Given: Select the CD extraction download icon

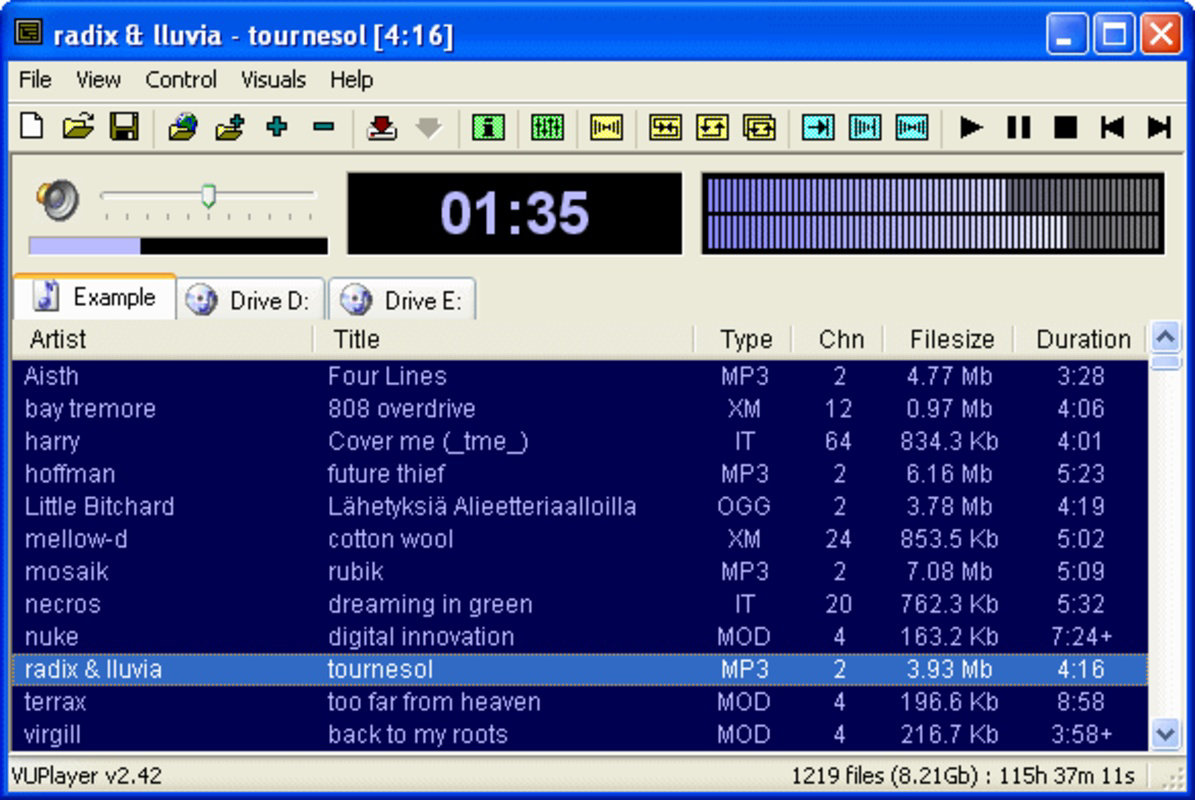Looking at the screenshot, I should [x=379, y=127].
